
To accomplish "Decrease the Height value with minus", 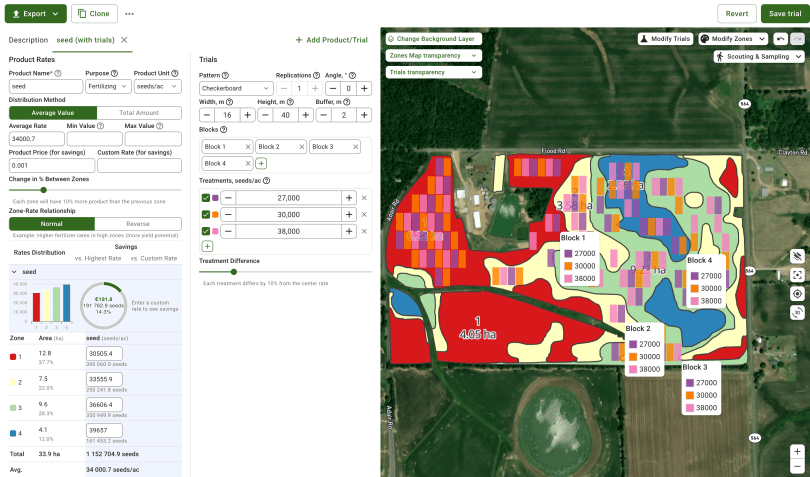I will [x=266, y=115].
